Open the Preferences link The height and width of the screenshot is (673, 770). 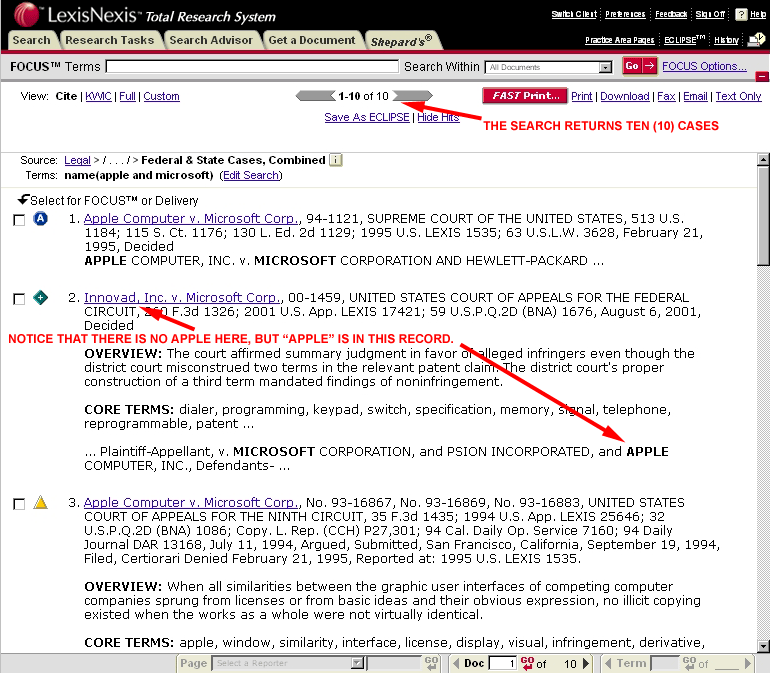[x=625, y=14]
